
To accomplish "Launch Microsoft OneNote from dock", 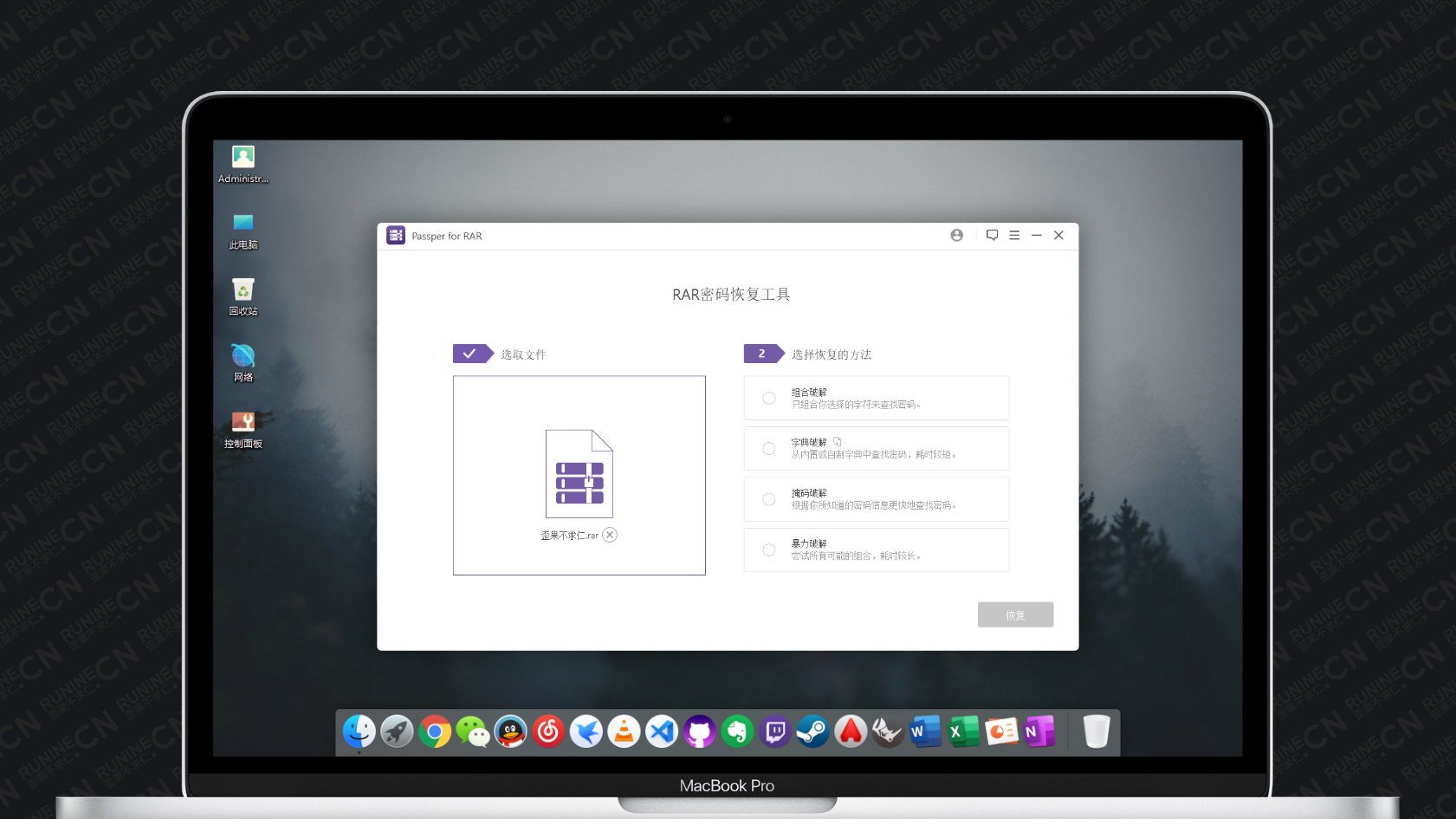I will [1039, 732].
